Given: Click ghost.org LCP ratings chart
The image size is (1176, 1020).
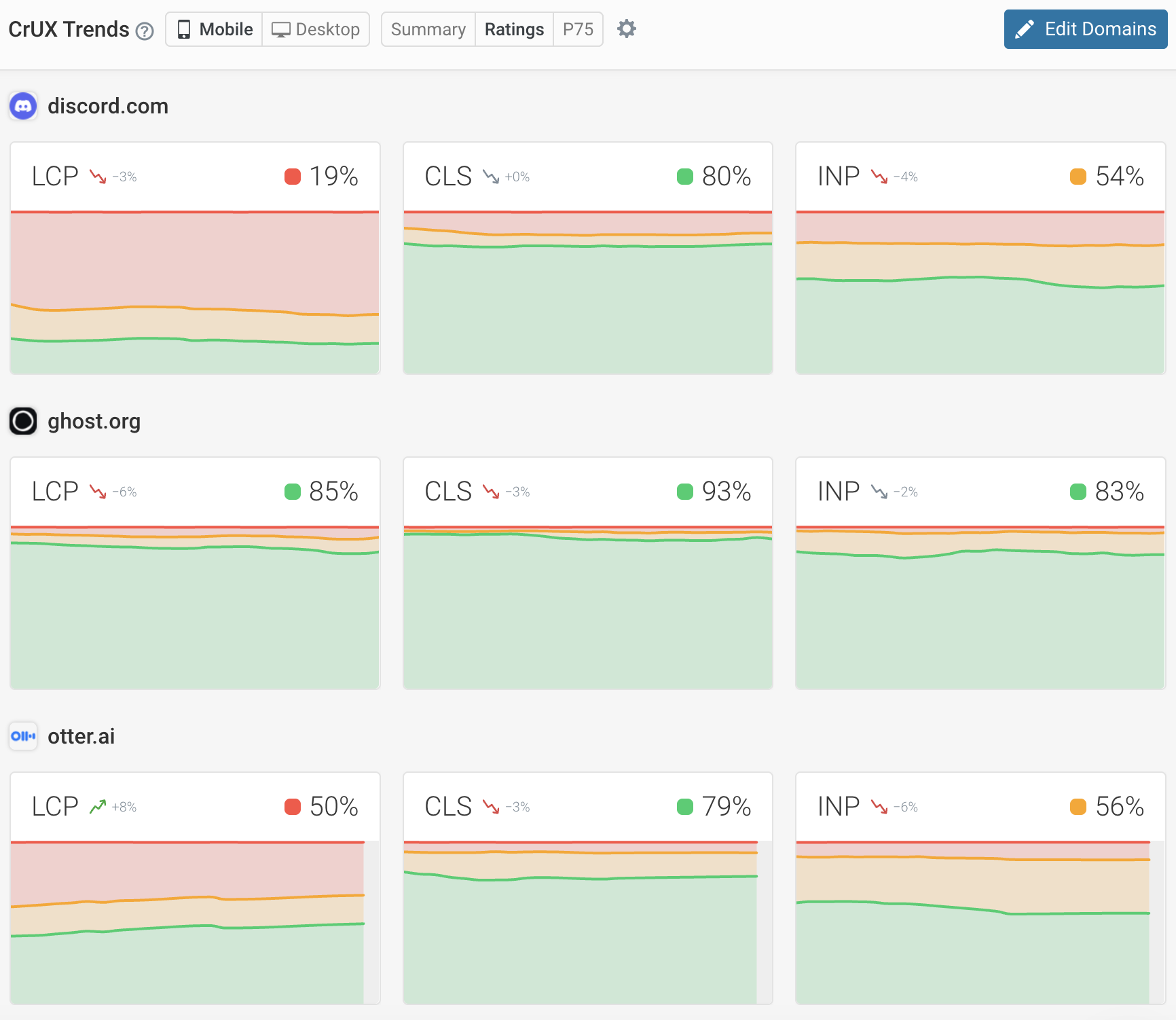Looking at the screenshot, I should click(195, 608).
